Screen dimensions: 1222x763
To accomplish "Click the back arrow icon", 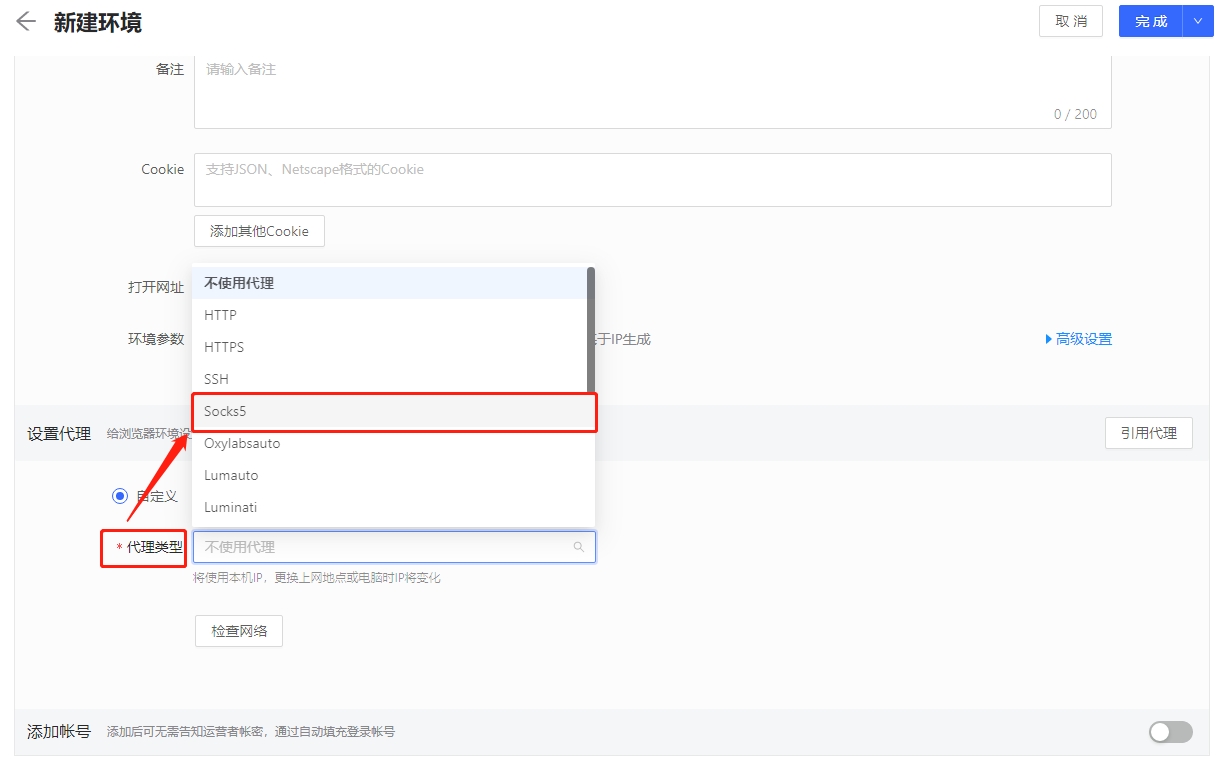I will [x=26, y=22].
